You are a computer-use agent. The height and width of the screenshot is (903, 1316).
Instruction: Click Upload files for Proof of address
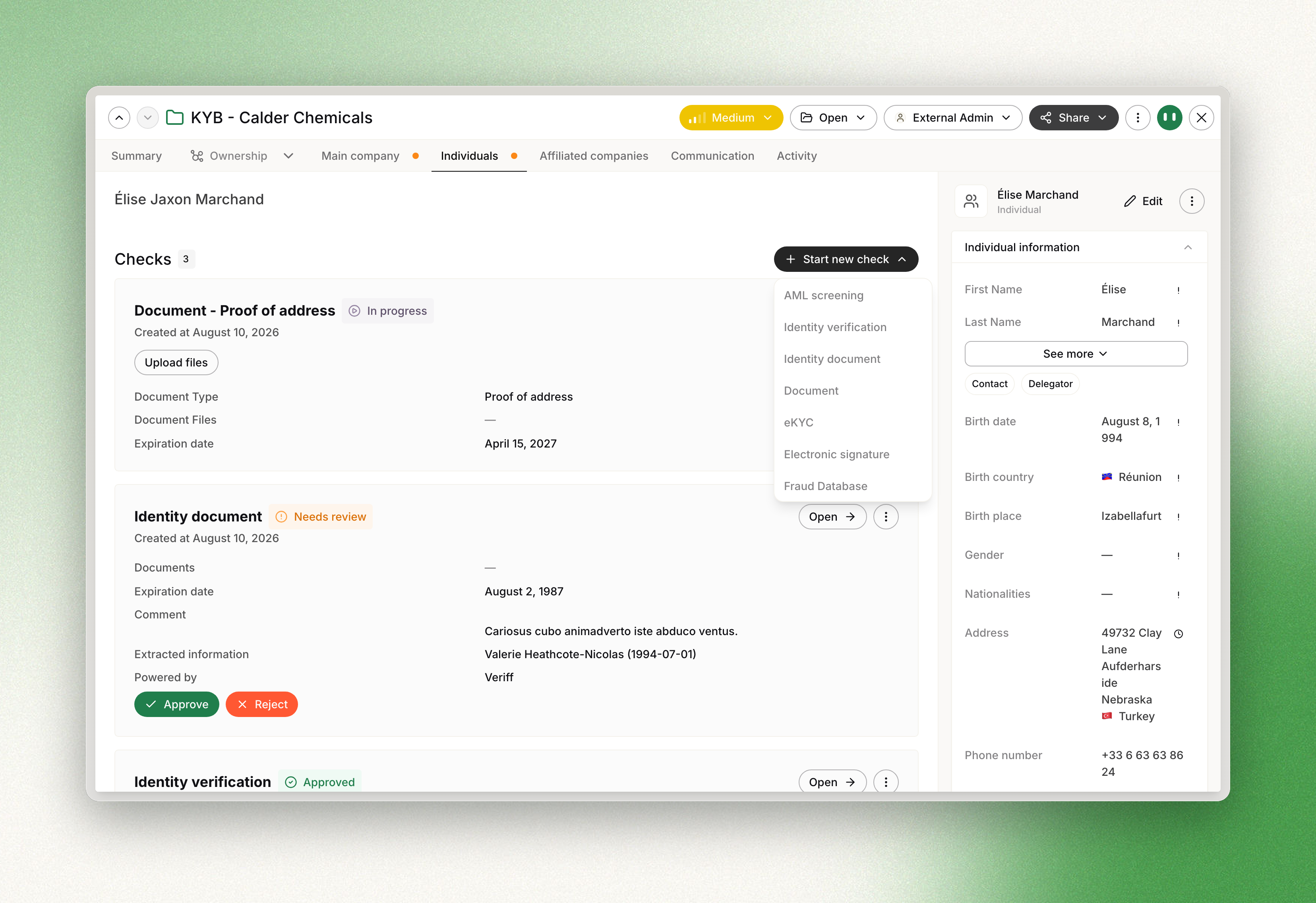click(176, 362)
